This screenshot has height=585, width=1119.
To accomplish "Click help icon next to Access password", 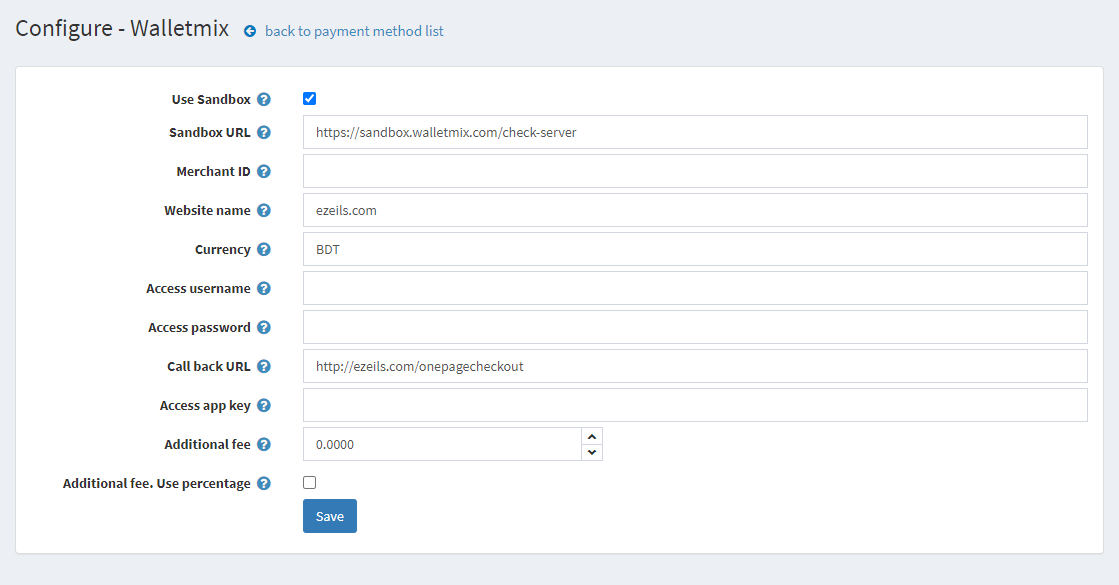I will 264,327.
